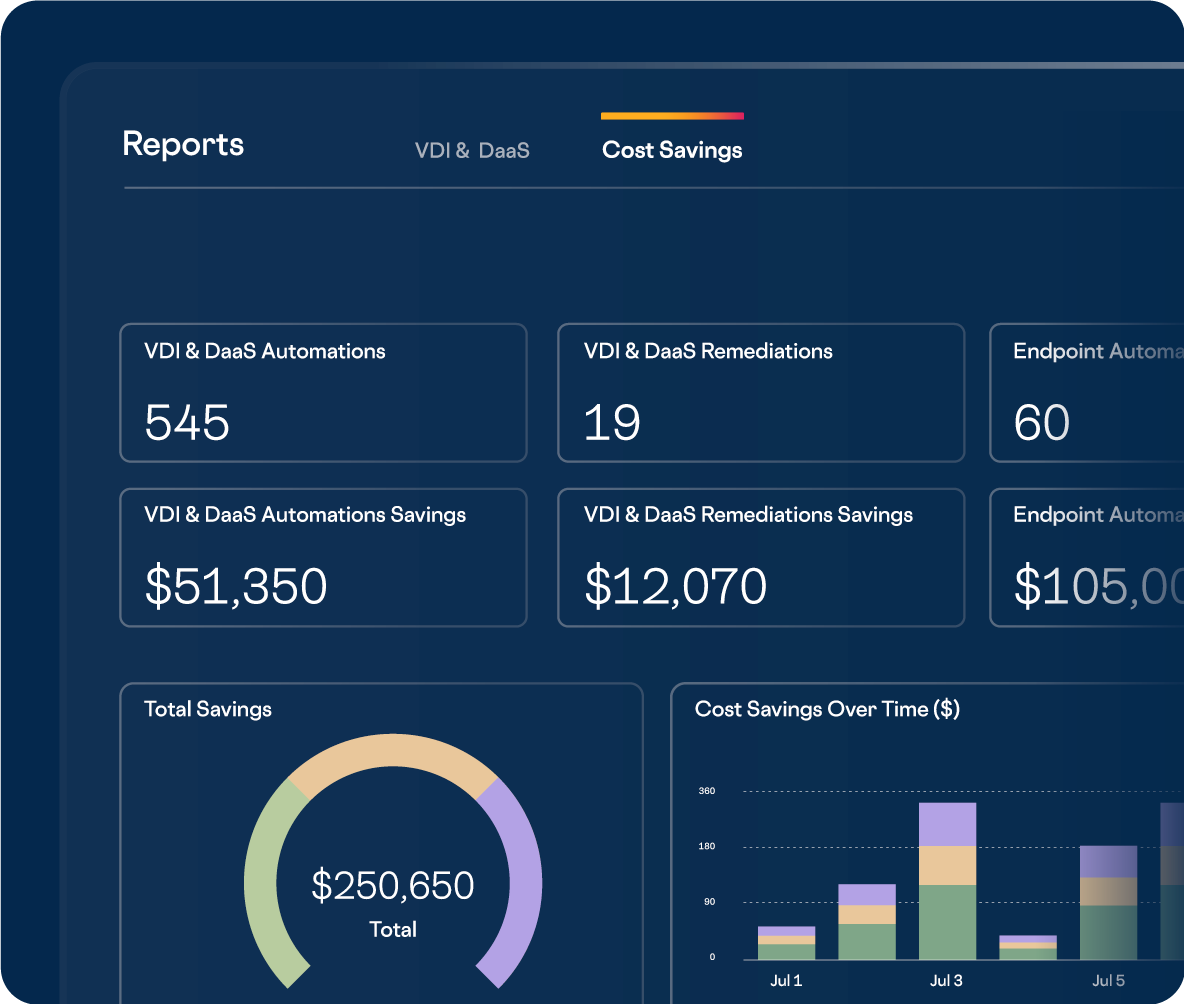Open the Cost Savings Over Time chart
1184x1004 pixels.
point(920,840)
